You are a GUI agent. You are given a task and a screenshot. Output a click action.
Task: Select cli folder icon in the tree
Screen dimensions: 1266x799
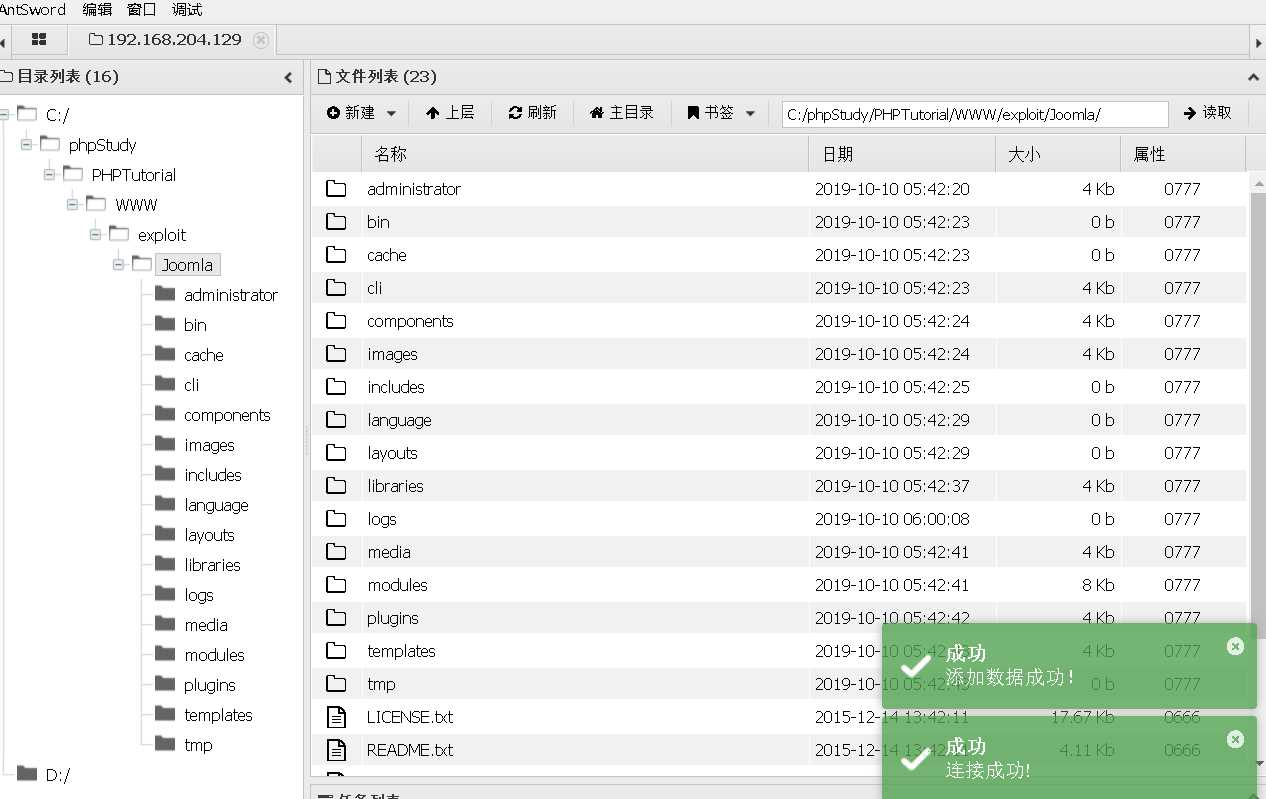pyautogui.click(x=165, y=384)
